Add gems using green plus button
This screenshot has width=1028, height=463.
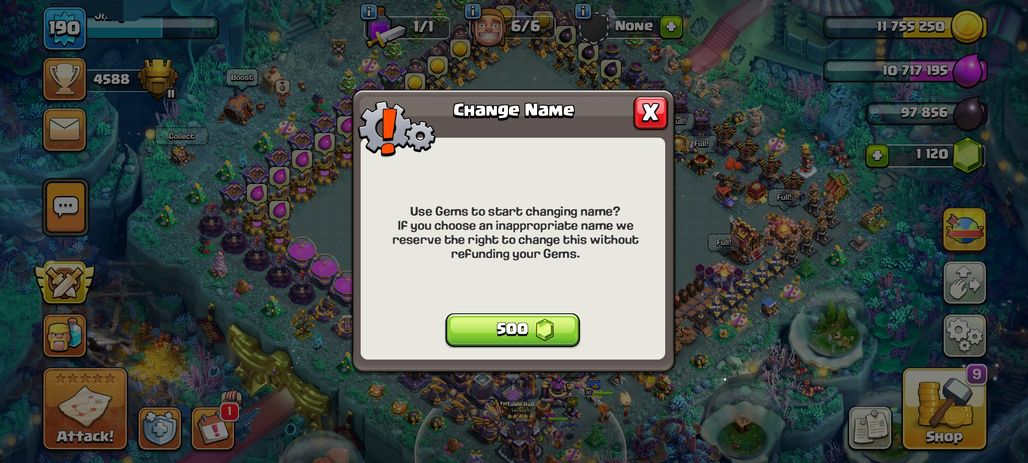click(x=878, y=156)
